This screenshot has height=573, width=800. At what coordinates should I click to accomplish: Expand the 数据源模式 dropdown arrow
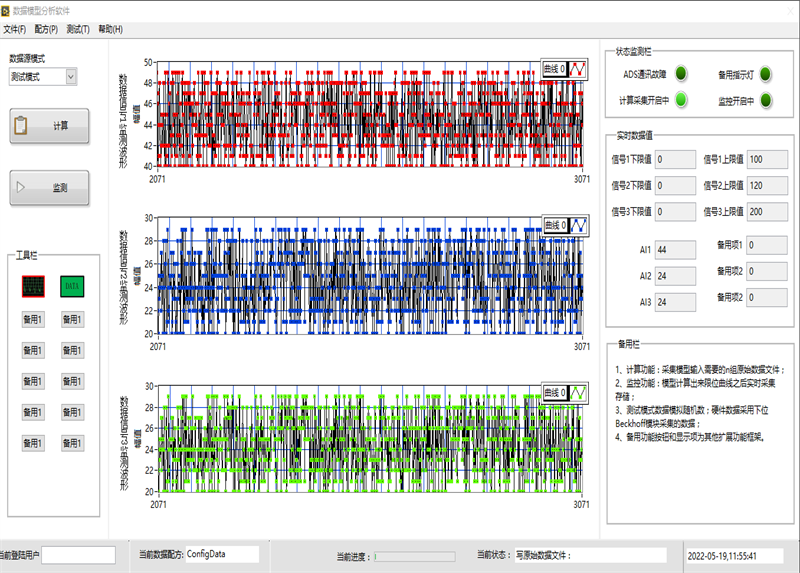click(70, 76)
